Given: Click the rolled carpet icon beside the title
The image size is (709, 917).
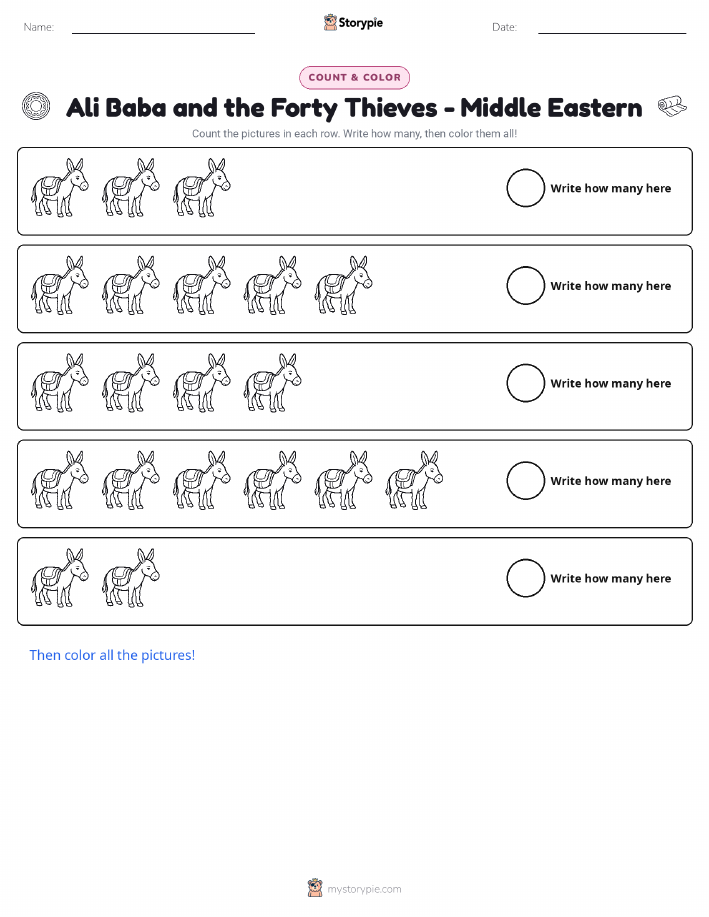Looking at the screenshot, I should coord(672,106).
